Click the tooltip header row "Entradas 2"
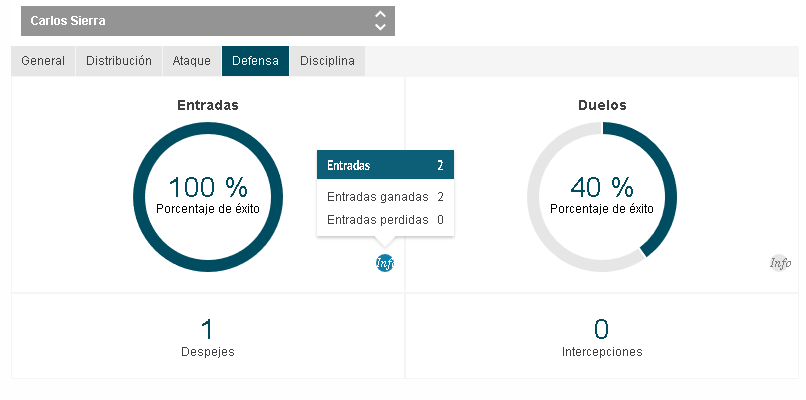This screenshot has height=400, width=806. (386, 165)
